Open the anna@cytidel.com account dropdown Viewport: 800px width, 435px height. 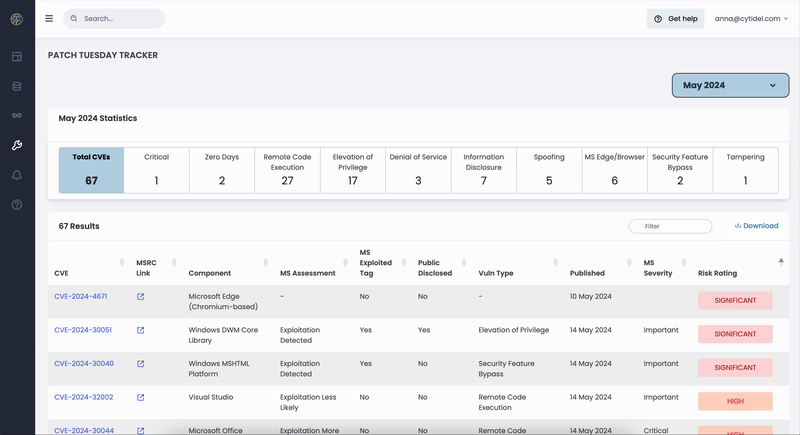pos(751,18)
